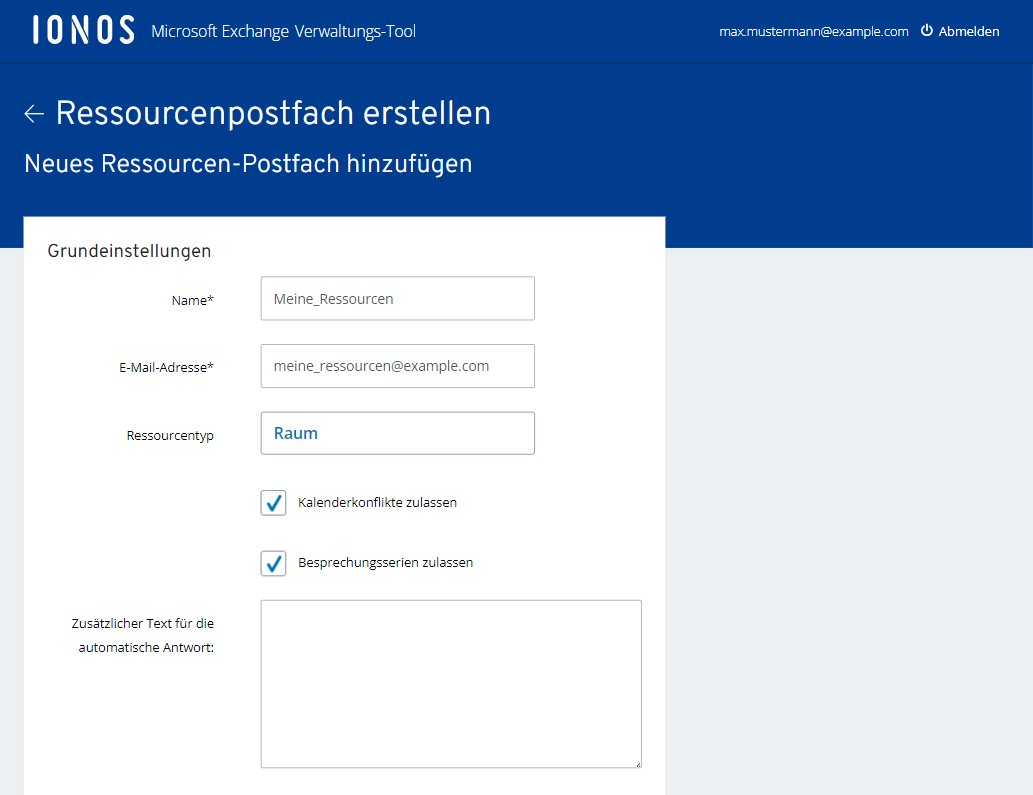Click the Name* field label
This screenshot has height=795, width=1033.
tap(192, 300)
